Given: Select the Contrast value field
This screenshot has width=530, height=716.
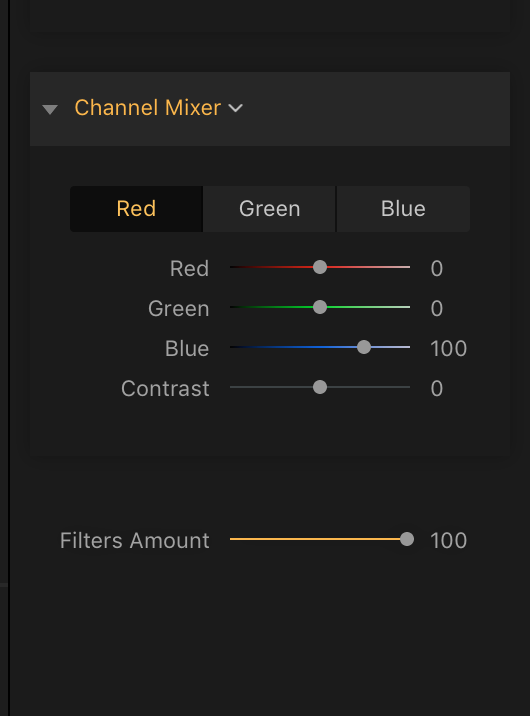Looking at the screenshot, I should [437, 389].
